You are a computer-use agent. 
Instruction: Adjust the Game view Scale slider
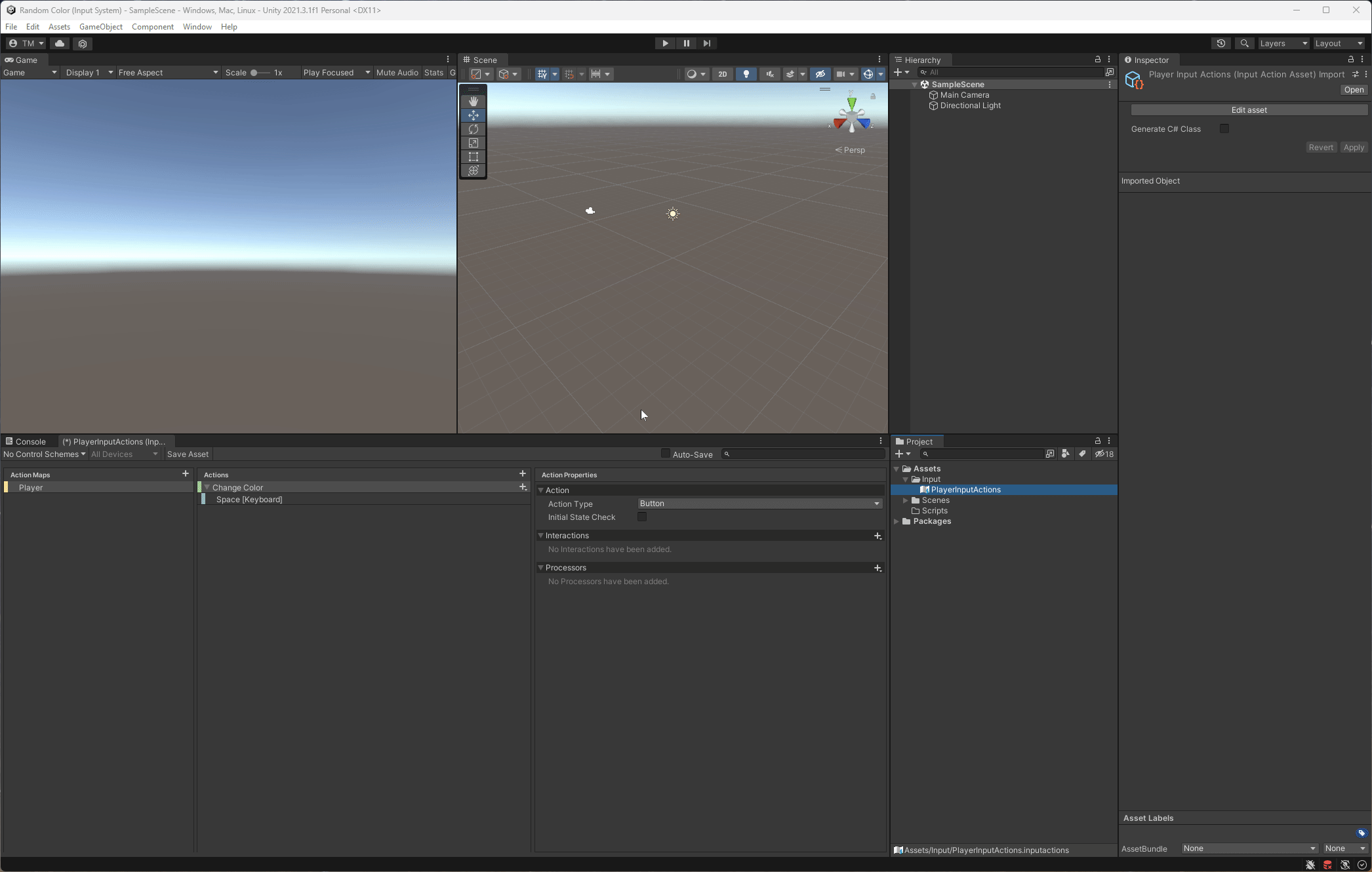click(x=254, y=73)
